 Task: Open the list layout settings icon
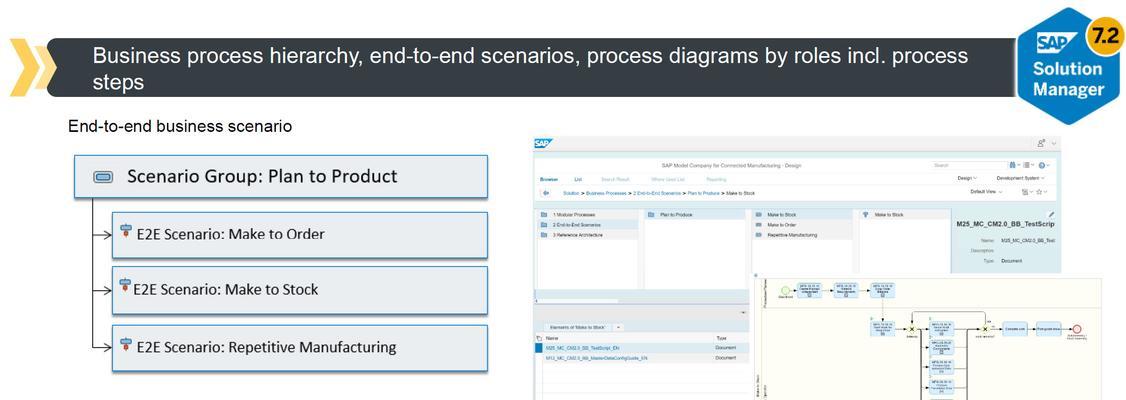1026,165
